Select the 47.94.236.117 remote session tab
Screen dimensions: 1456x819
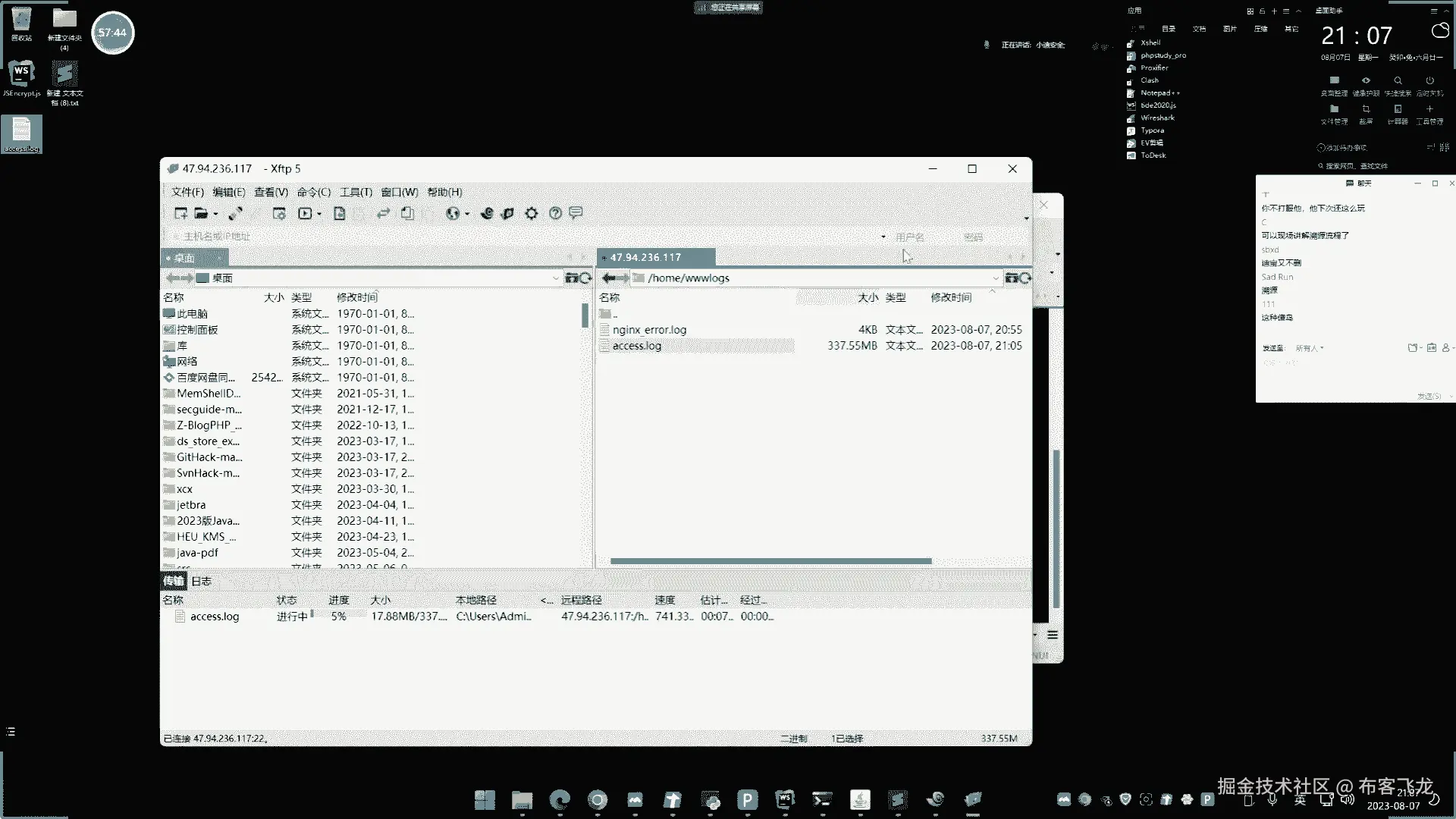pos(645,258)
